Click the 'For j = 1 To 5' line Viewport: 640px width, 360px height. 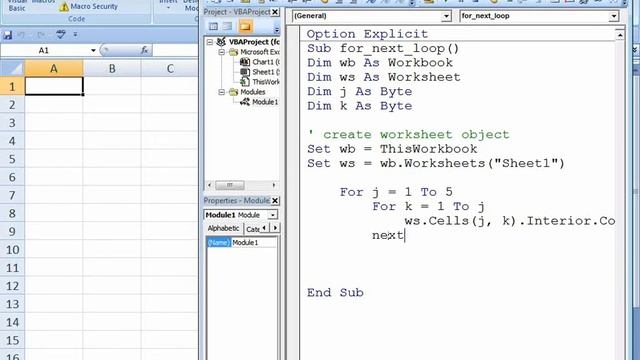pos(396,192)
